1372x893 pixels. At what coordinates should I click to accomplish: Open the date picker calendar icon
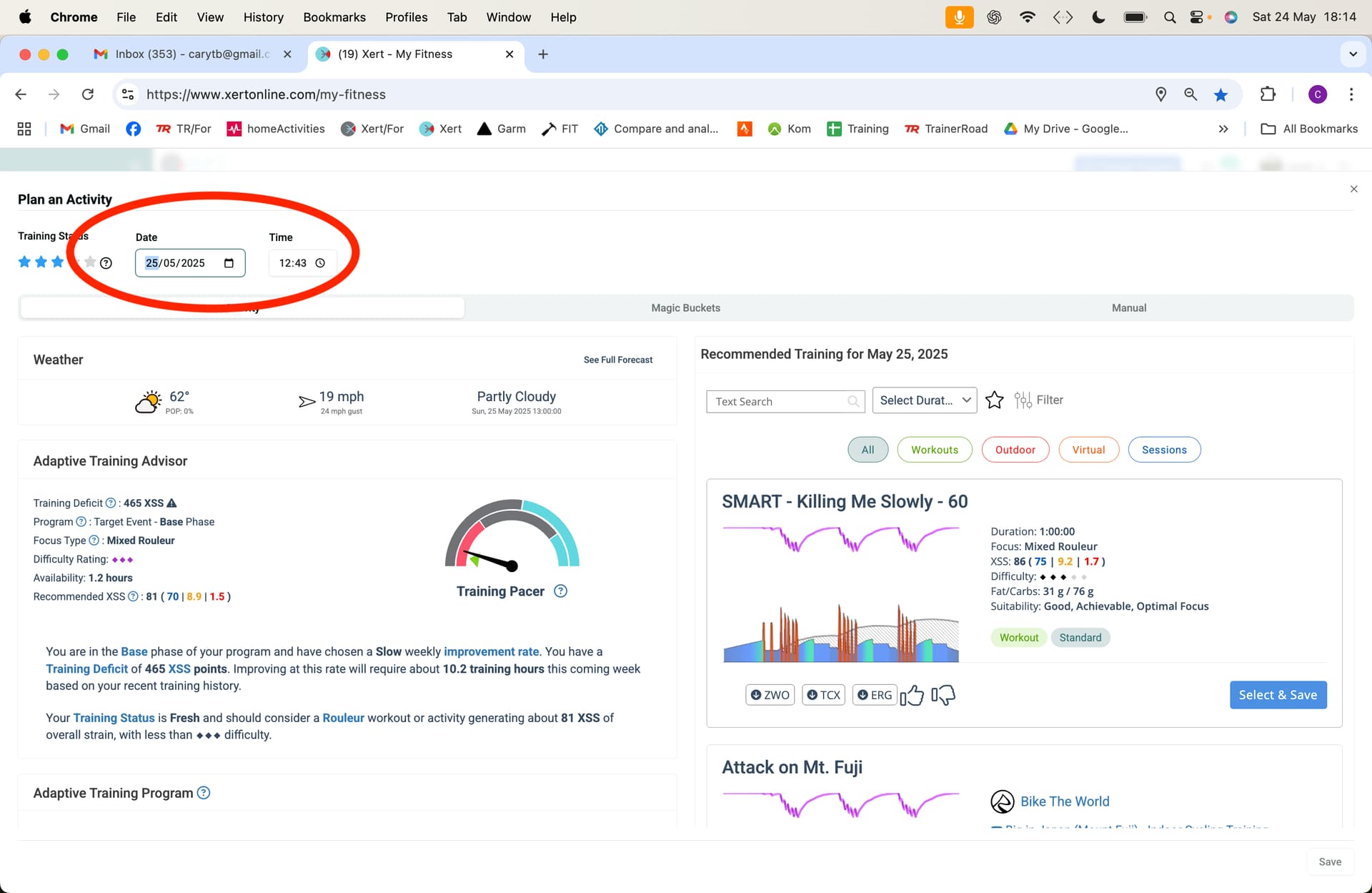click(229, 263)
